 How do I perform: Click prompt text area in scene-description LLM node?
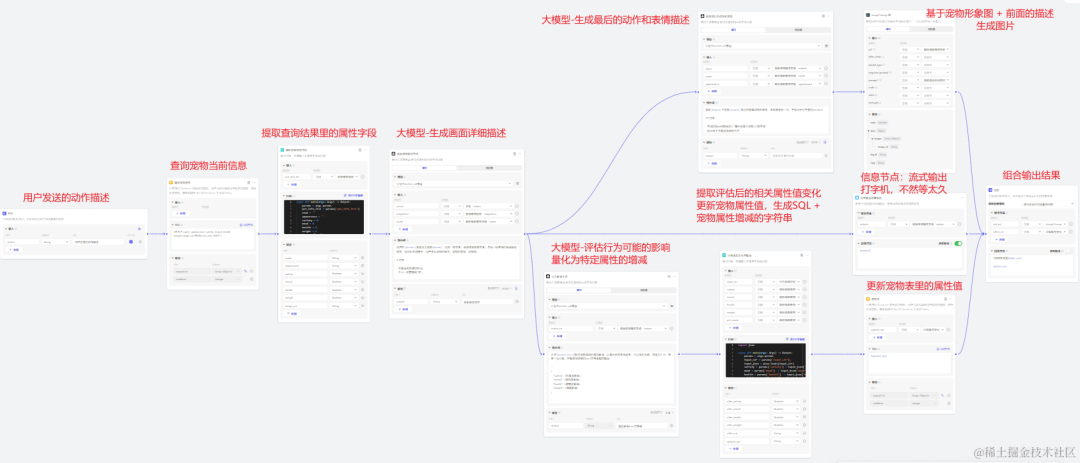point(457,261)
